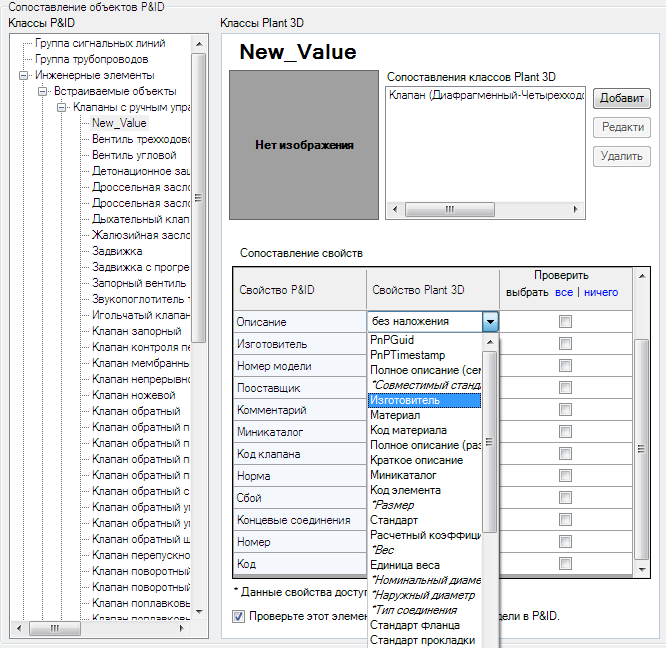Choose PnPGuid from the dropdown list
The height and width of the screenshot is (648, 666).
click(392, 340)
